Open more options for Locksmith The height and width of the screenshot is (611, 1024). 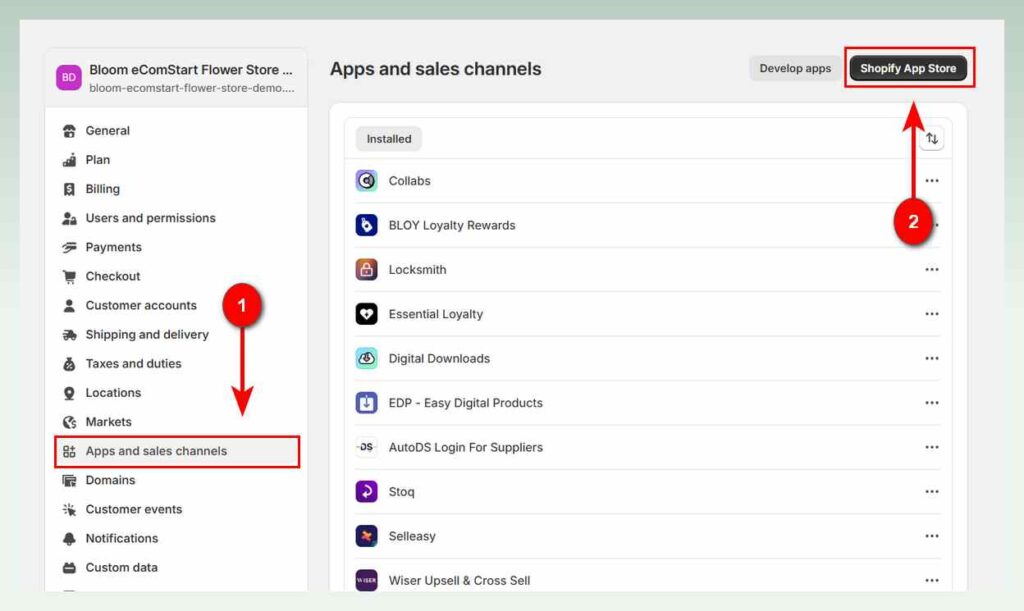click(x=931, y=269)
